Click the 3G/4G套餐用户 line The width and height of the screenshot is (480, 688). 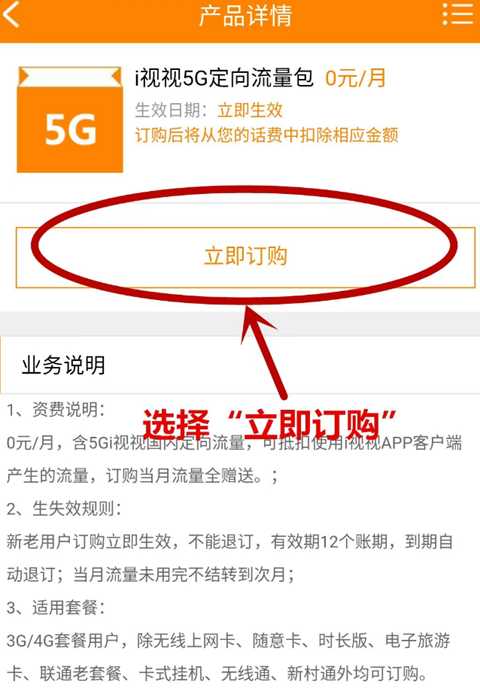point(228,641)
